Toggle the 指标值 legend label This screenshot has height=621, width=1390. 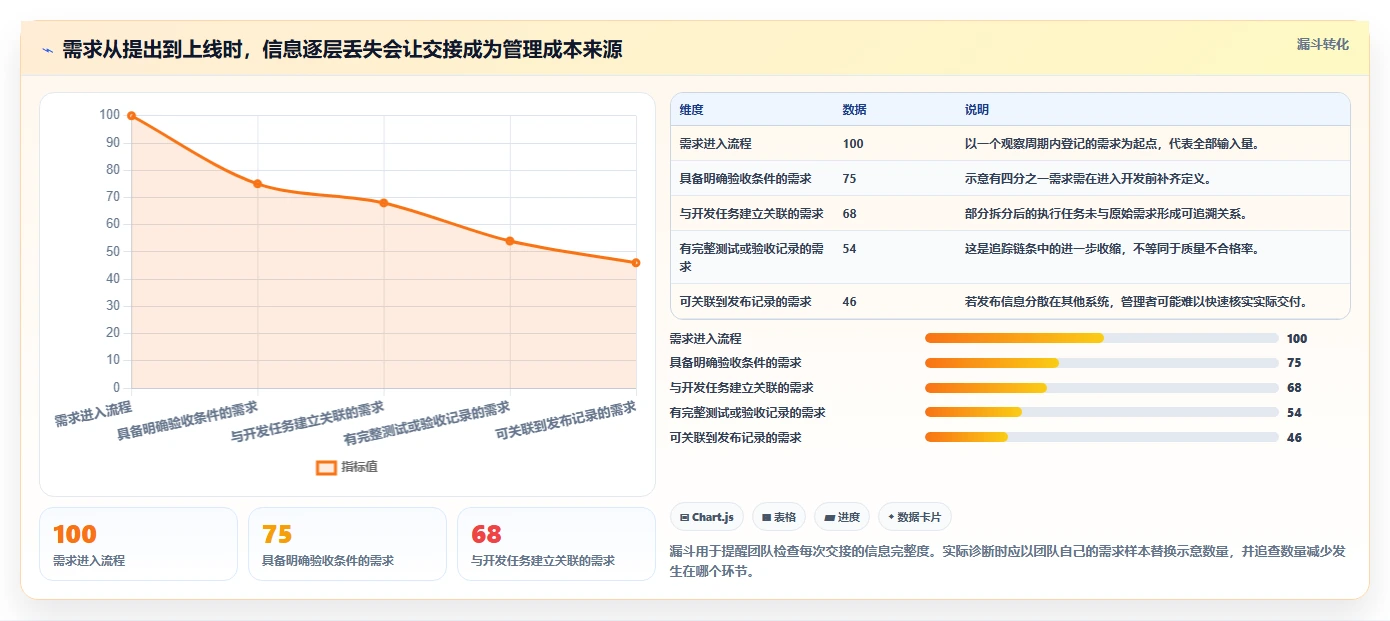(360, 467)
